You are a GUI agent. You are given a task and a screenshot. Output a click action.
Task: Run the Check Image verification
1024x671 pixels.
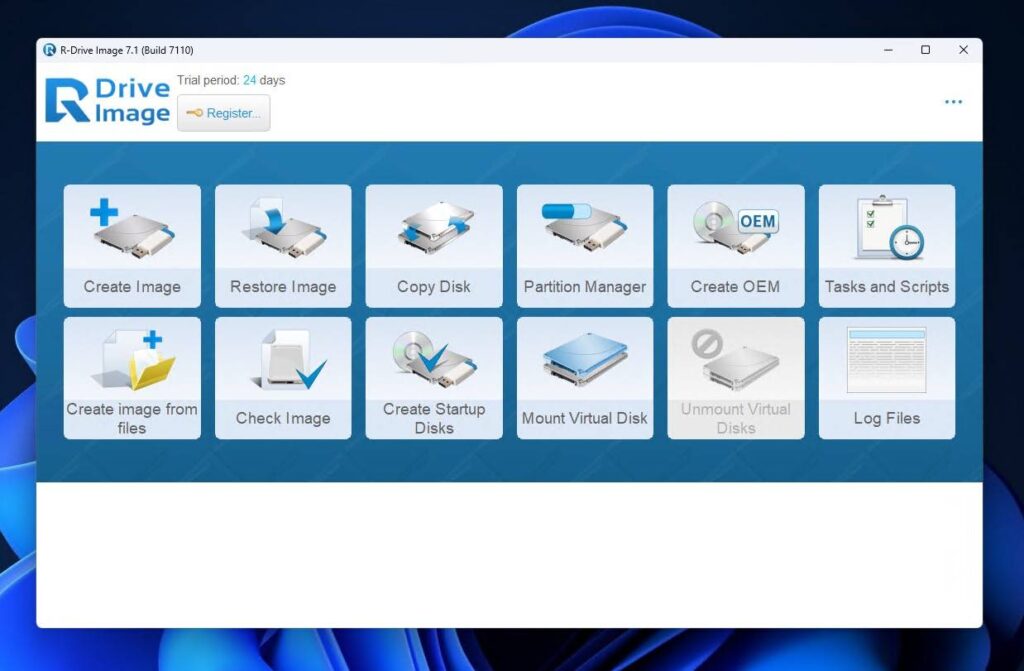click(282, 376)
